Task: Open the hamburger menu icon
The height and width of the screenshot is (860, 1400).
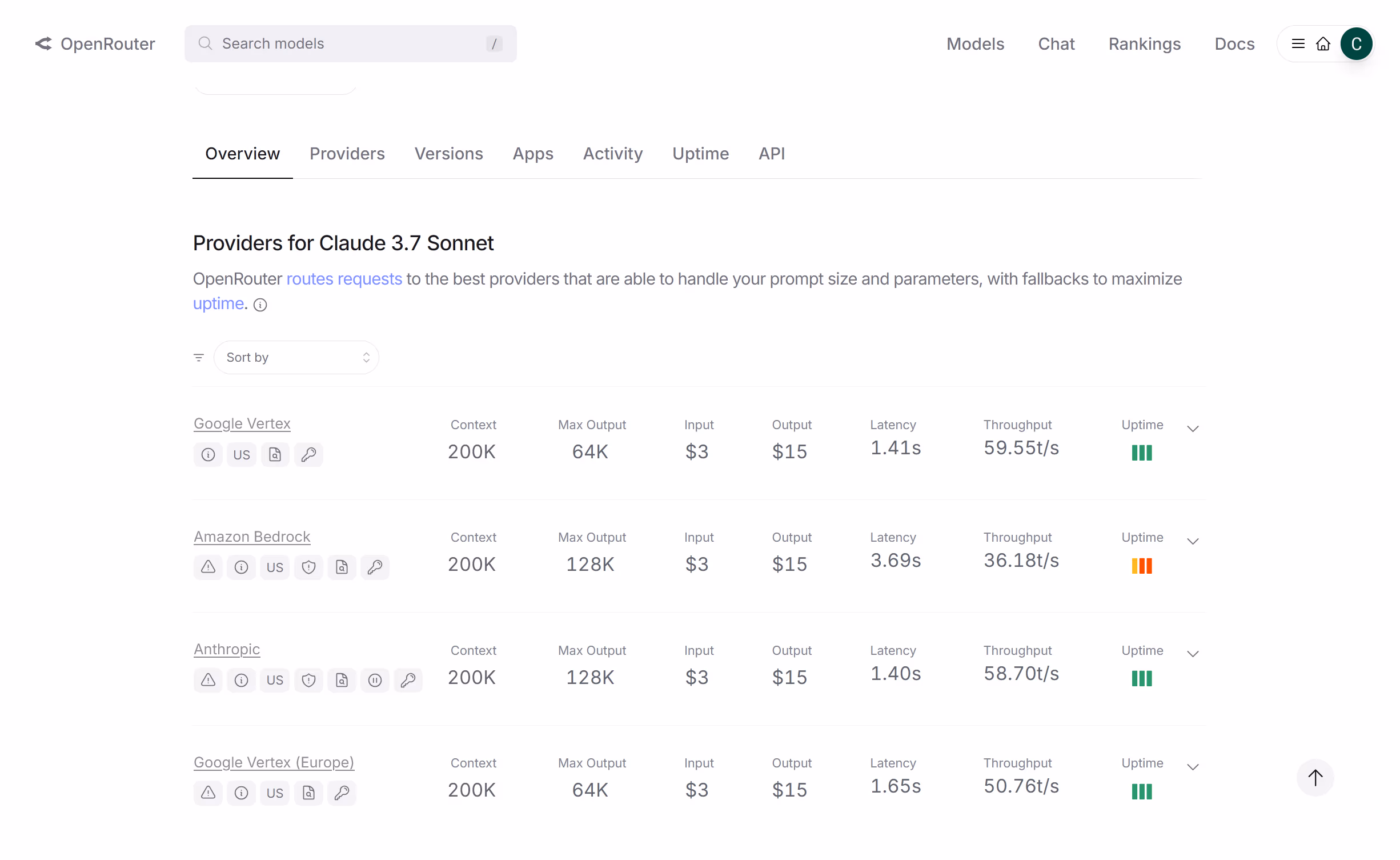Action: click(1298, 44)
